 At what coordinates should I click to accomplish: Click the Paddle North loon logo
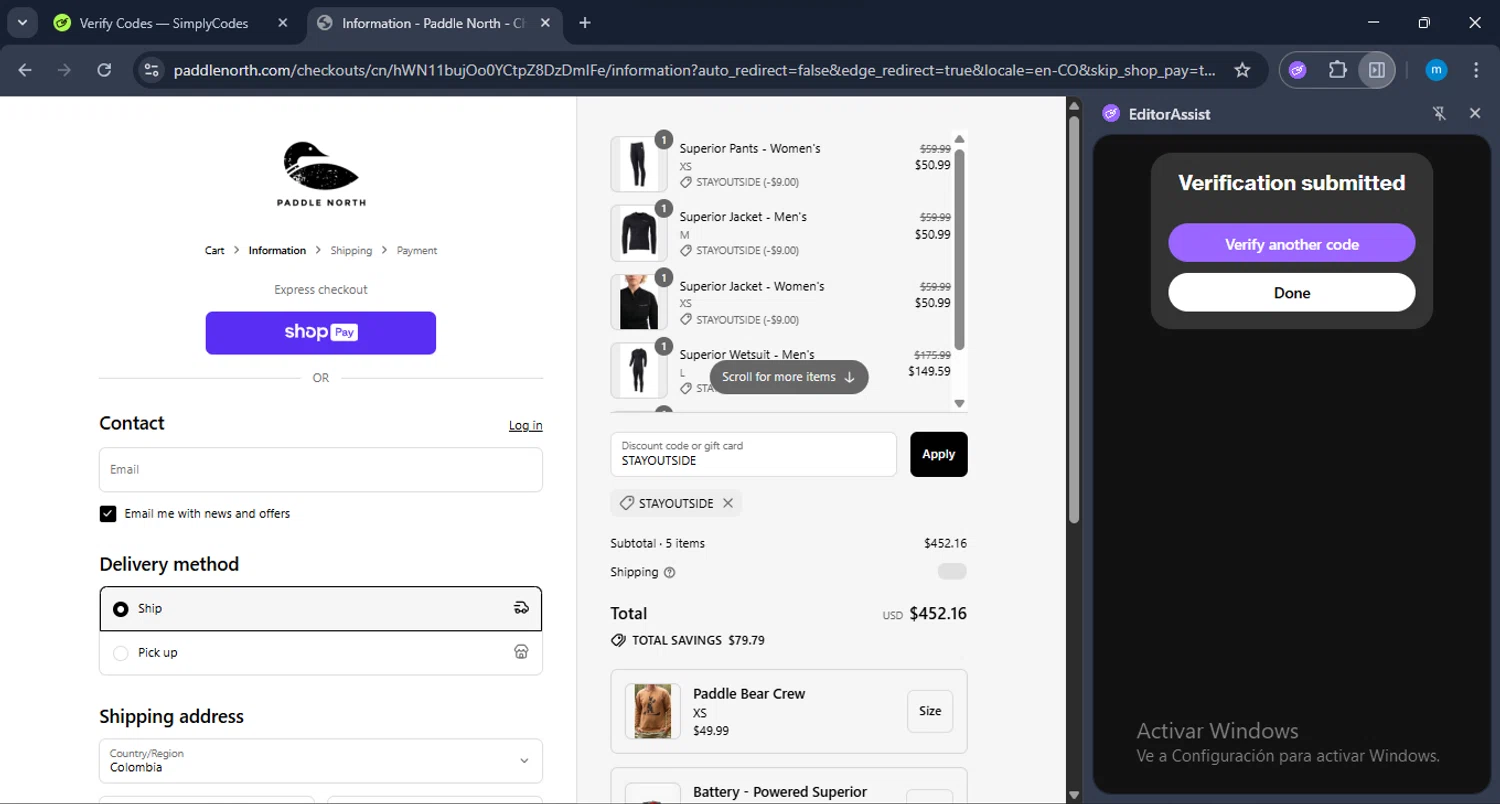point(321,173)
